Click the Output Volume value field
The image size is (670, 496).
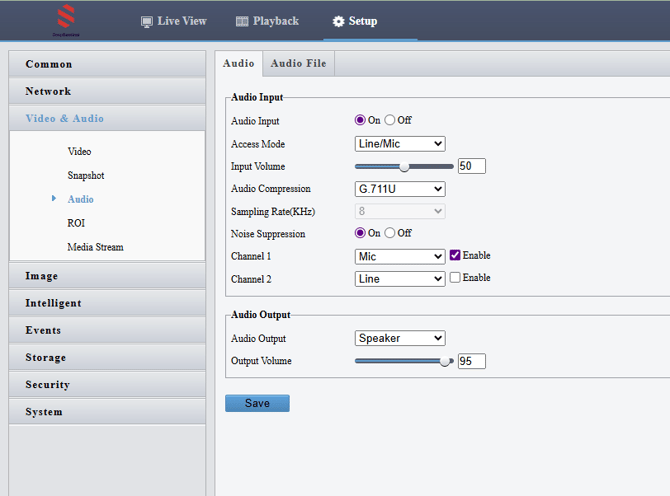click(471, 361)
